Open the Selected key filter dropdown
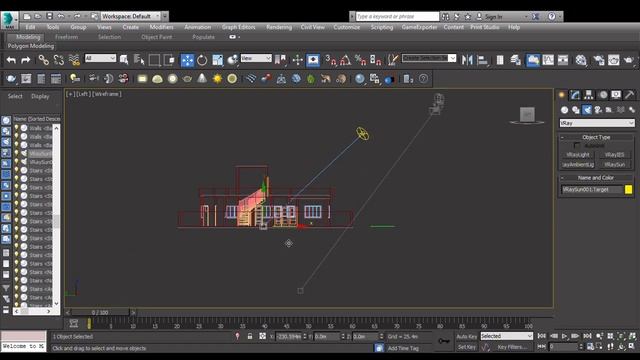640x360 pixels. point(507,336)
